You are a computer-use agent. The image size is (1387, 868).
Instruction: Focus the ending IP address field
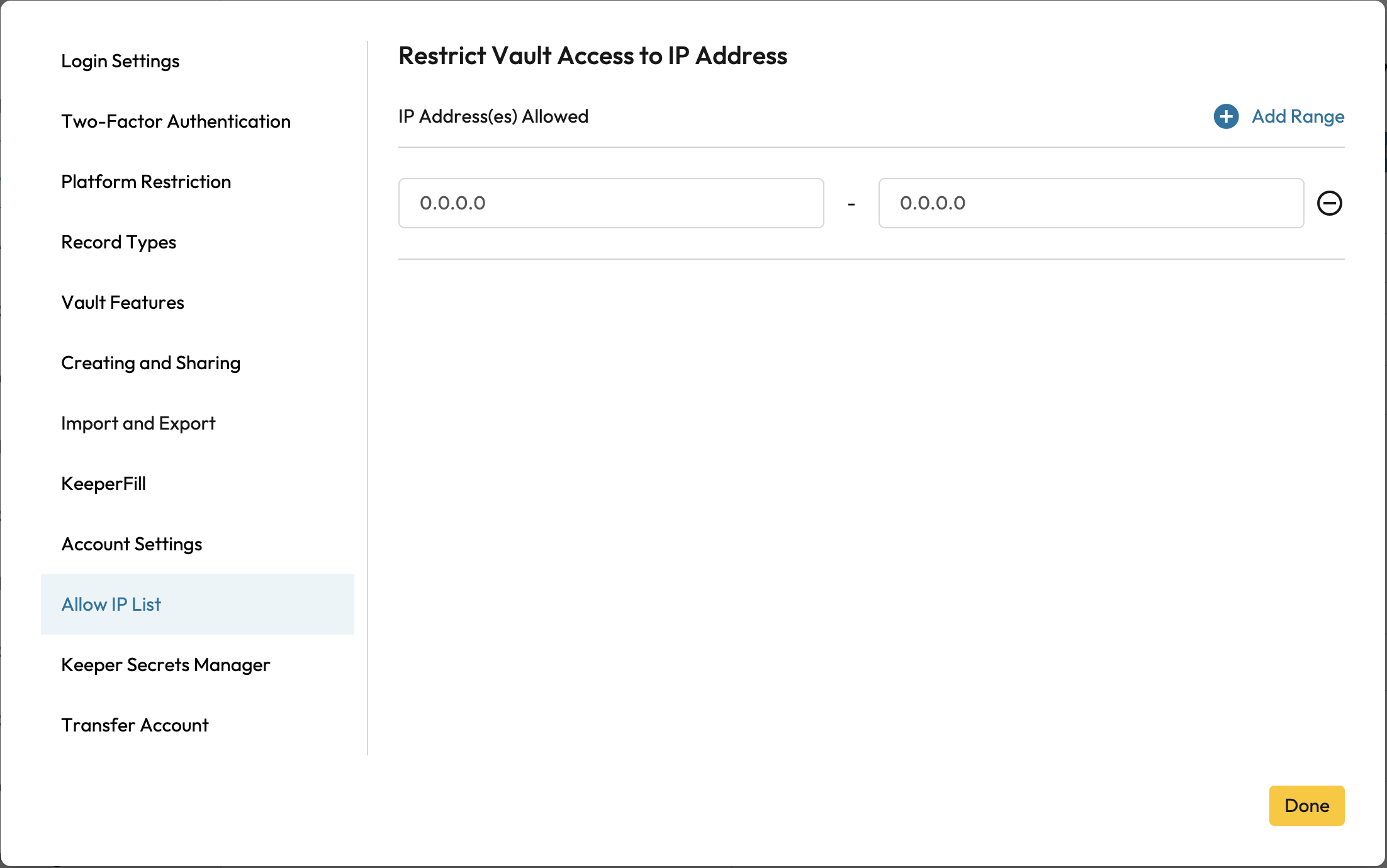coord(1091,203)
